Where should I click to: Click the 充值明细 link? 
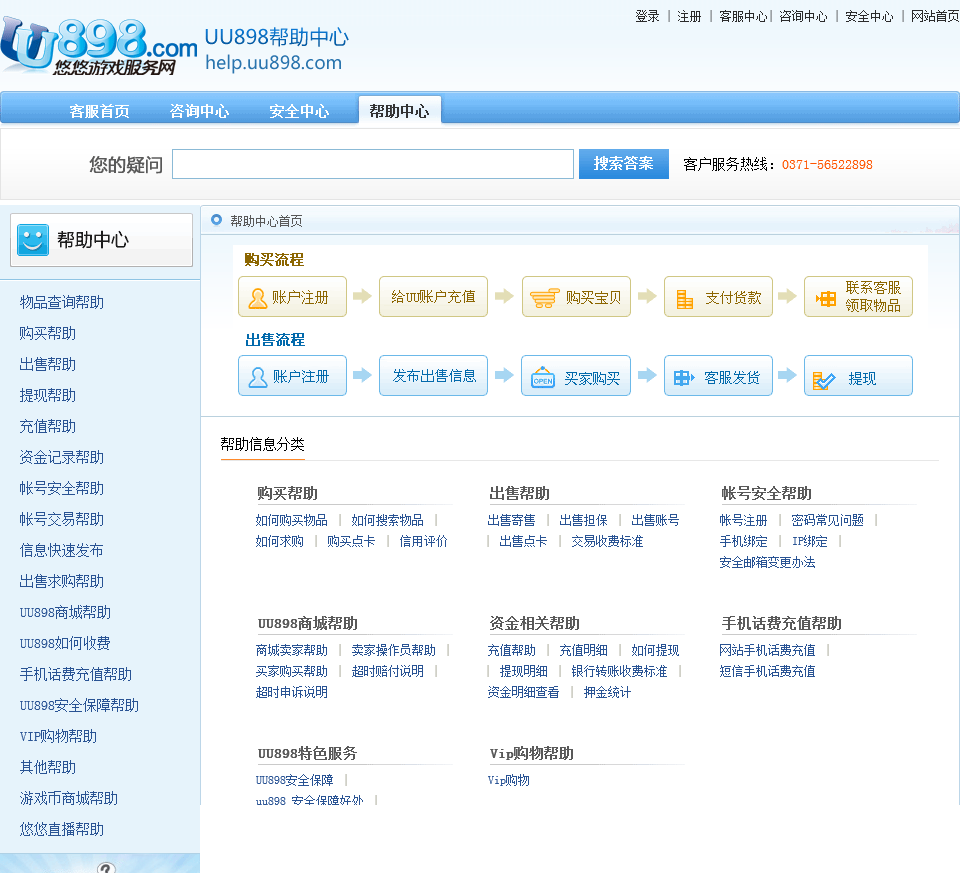583,650
